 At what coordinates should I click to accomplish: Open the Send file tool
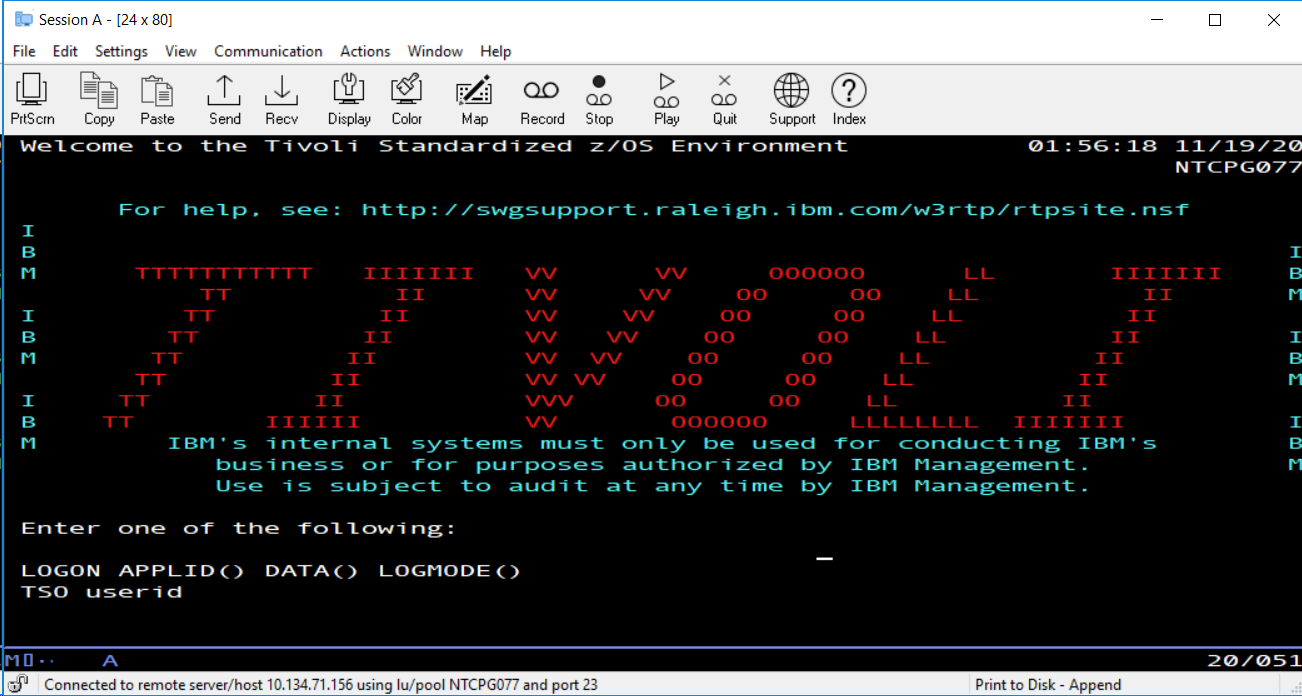click(224, 100)
